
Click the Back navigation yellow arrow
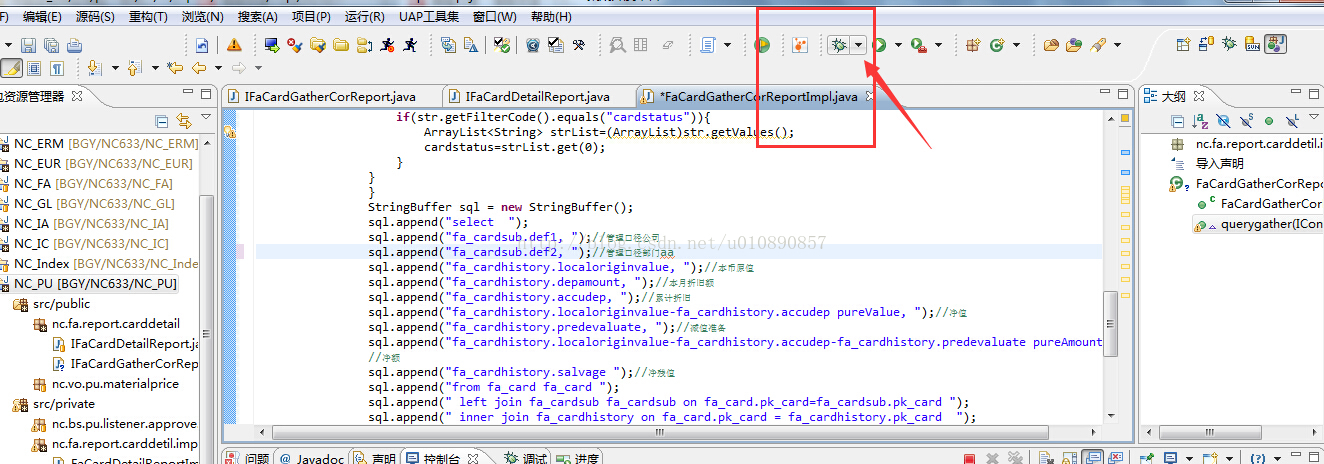pyautogui.click(x=199, y=68)
